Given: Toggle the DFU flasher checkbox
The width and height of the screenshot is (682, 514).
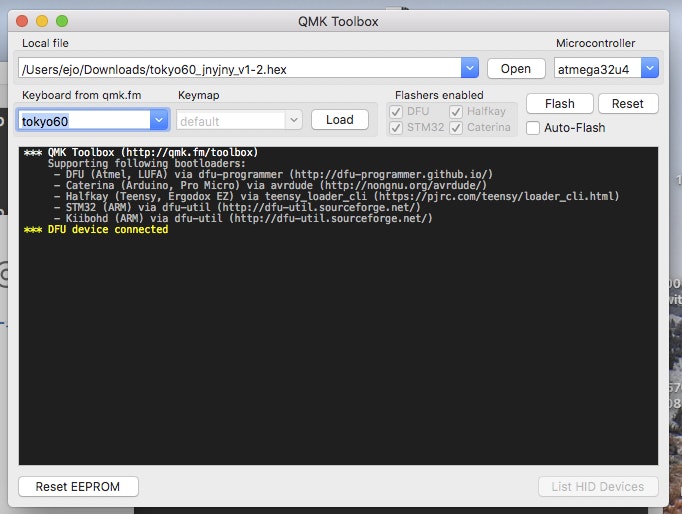Looking at the screenshot, I should (x=397, y=111).
